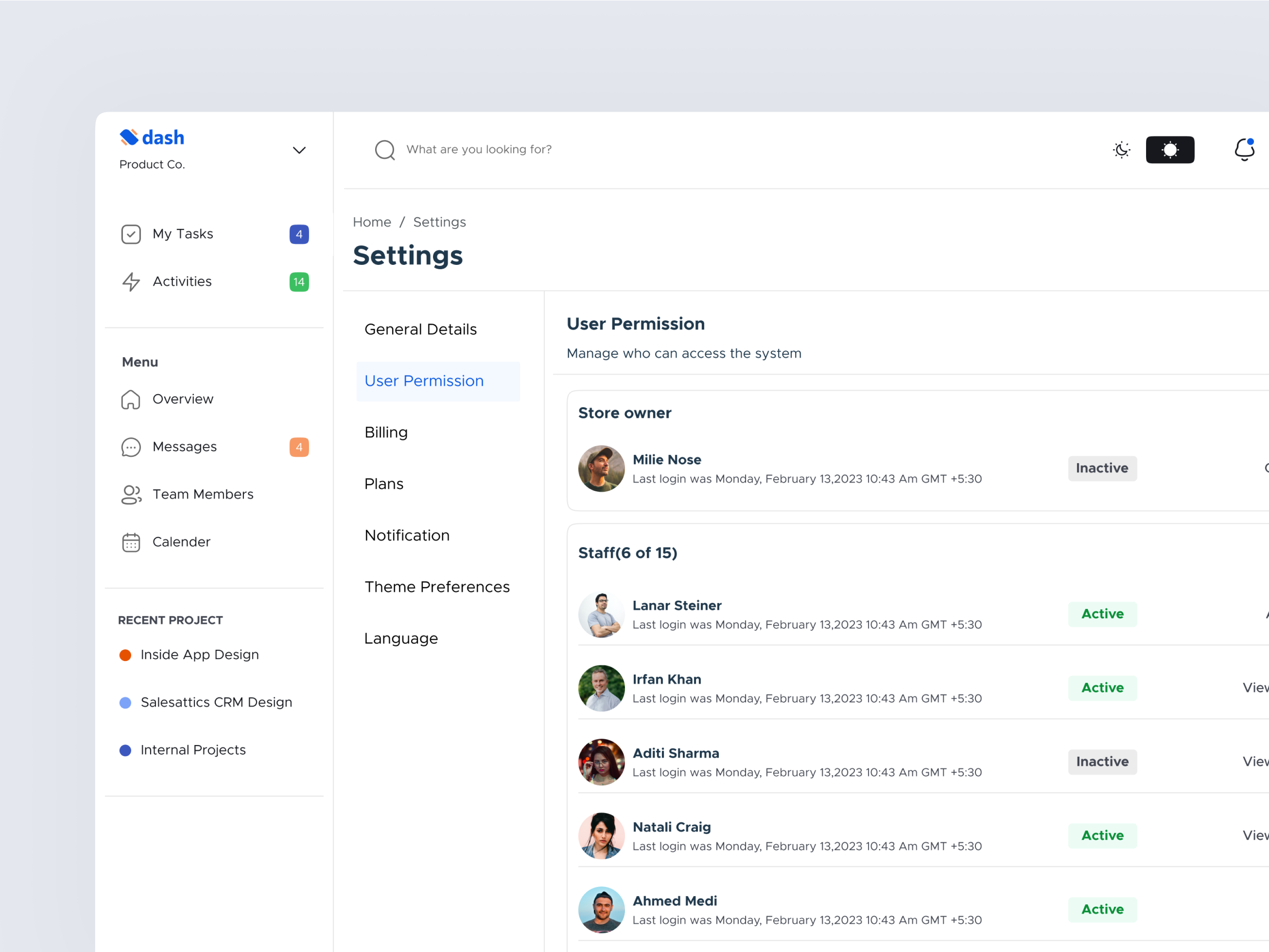
Task: Click the search input field
Action: (x=516, y=149)
